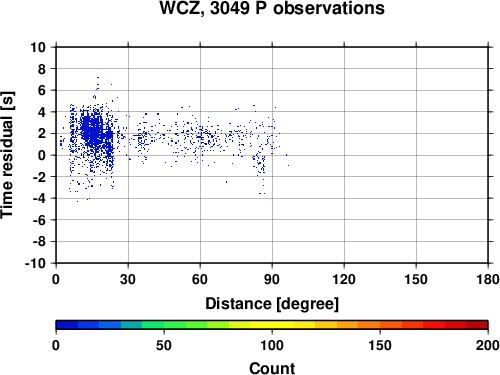The width and height of the screenshot is (500, 375).
Task: Click the colorbar tick label '200'
Action: click(x=488, y=345)
